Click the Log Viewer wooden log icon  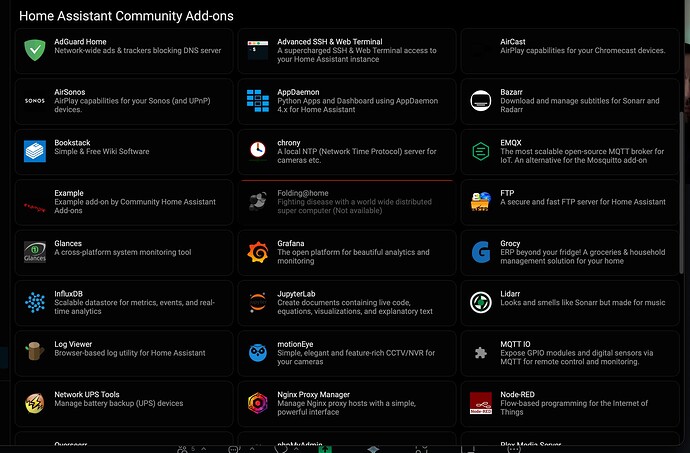coord(35,351)
